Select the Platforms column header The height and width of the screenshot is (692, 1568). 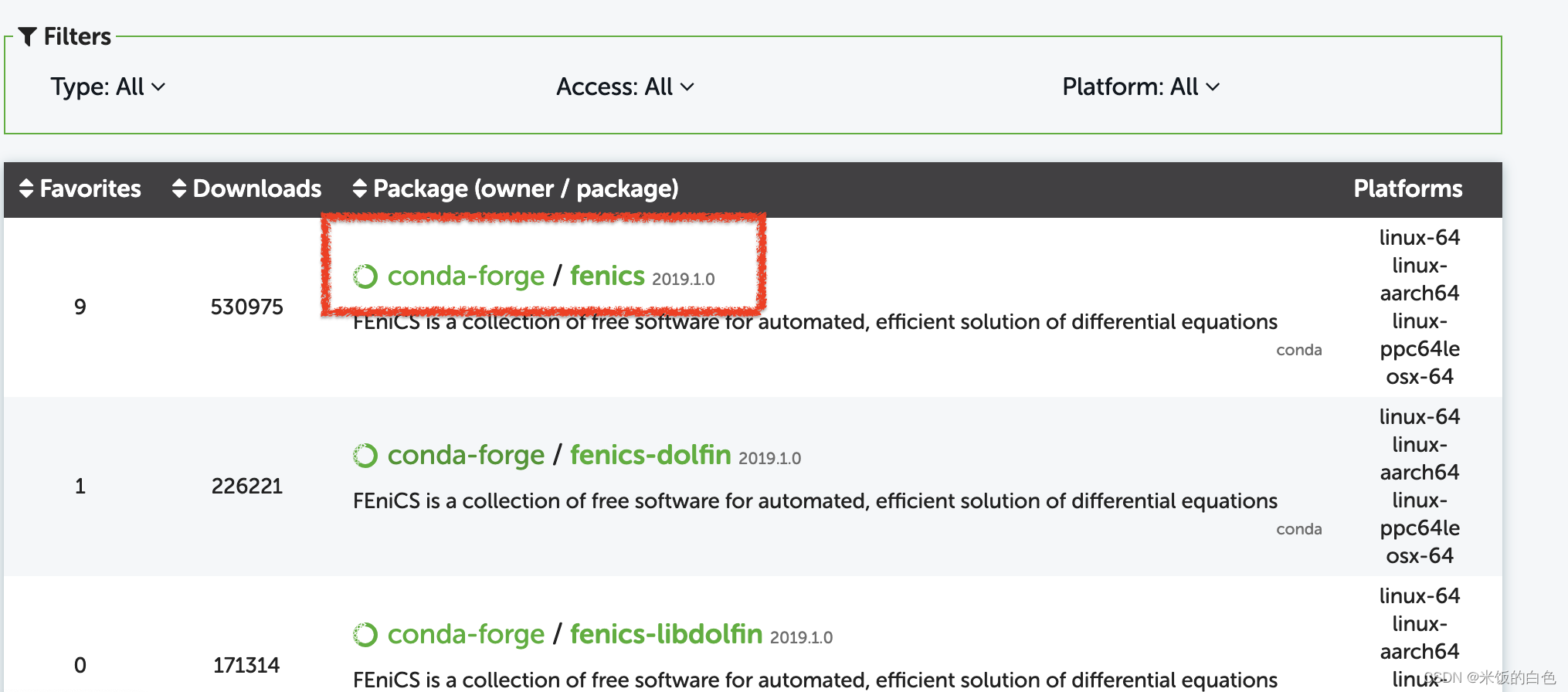[x=1407, y=188]
